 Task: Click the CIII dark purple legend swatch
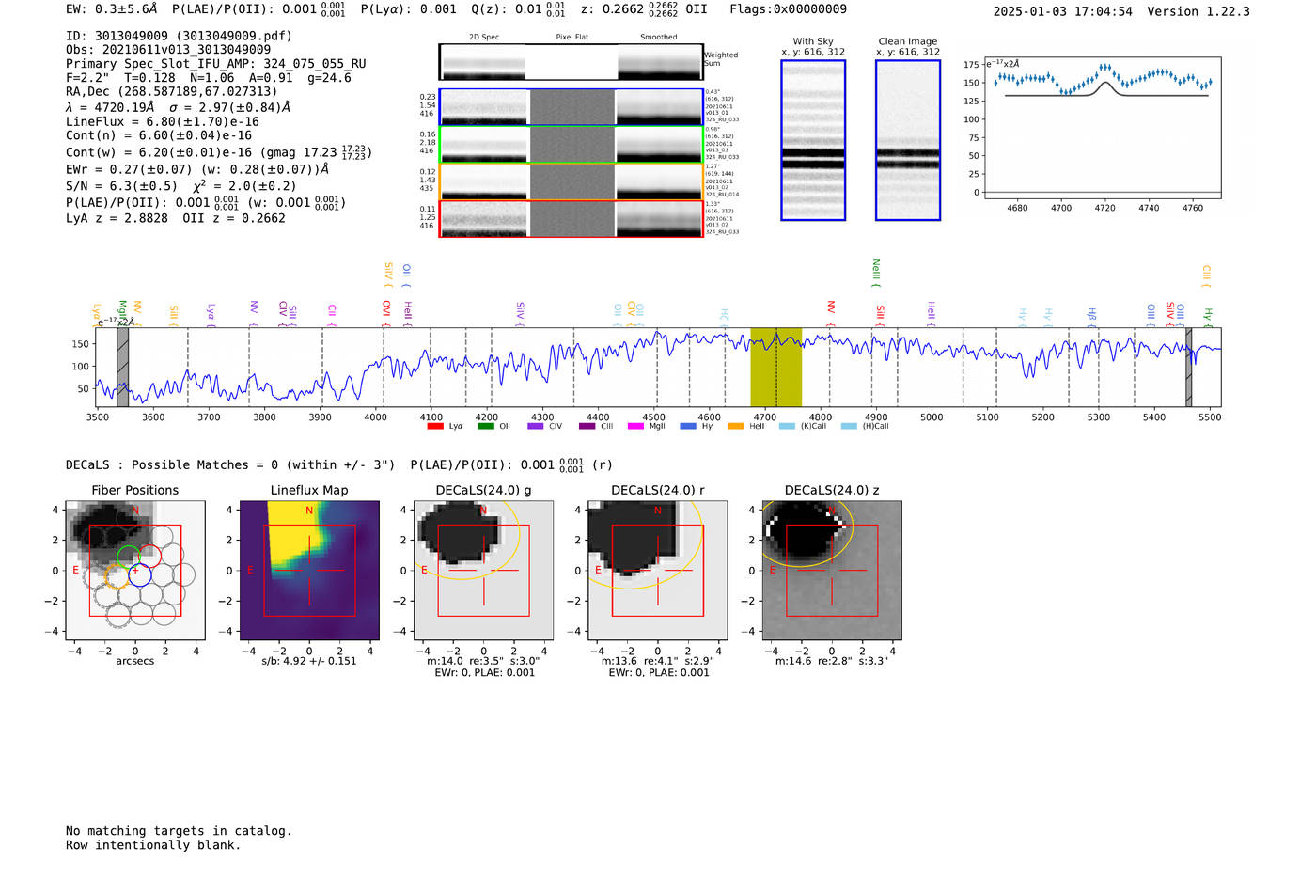[x=587, y=426]
